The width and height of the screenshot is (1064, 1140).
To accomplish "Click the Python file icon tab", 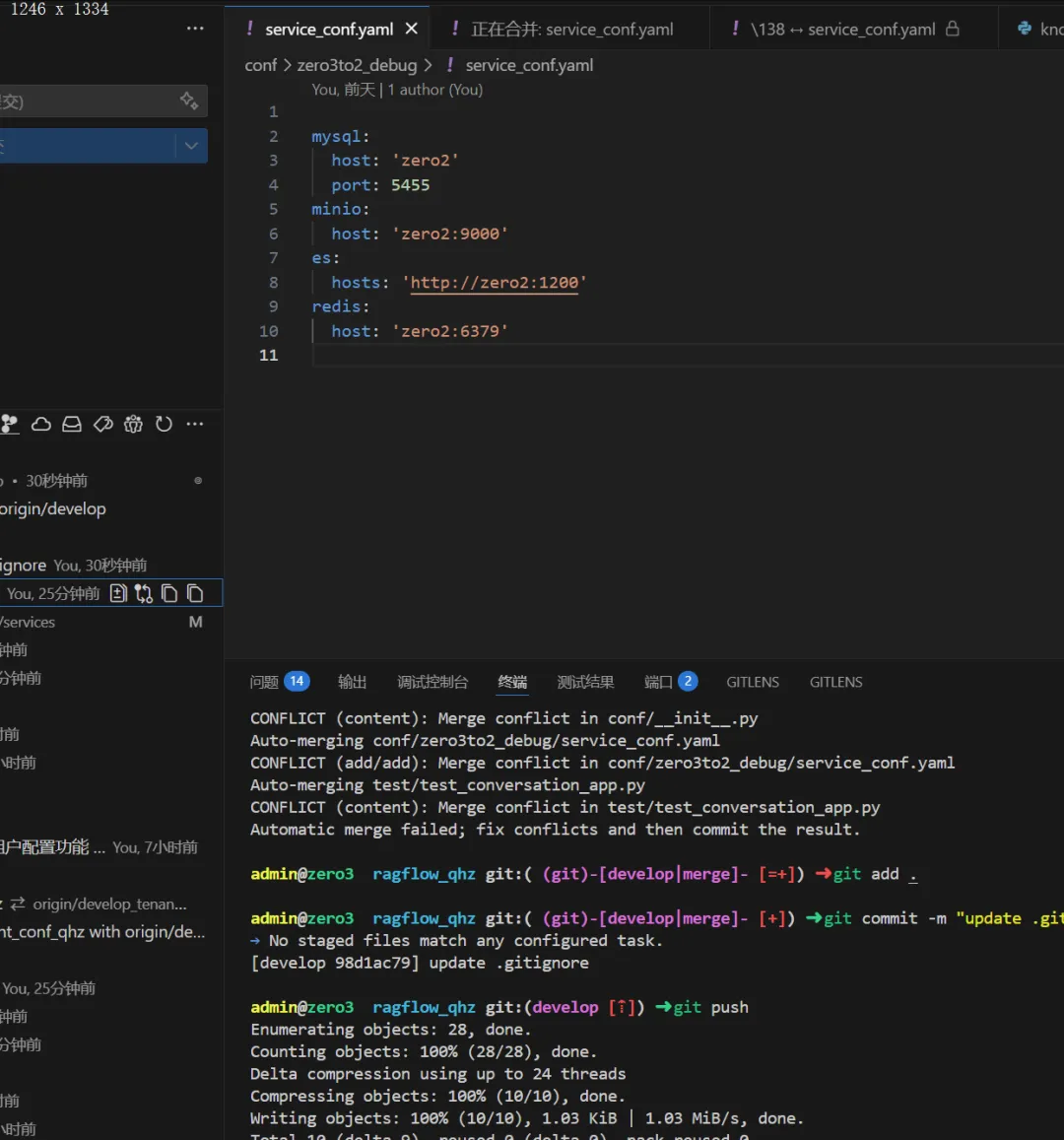I will (x=1025, y=29).
